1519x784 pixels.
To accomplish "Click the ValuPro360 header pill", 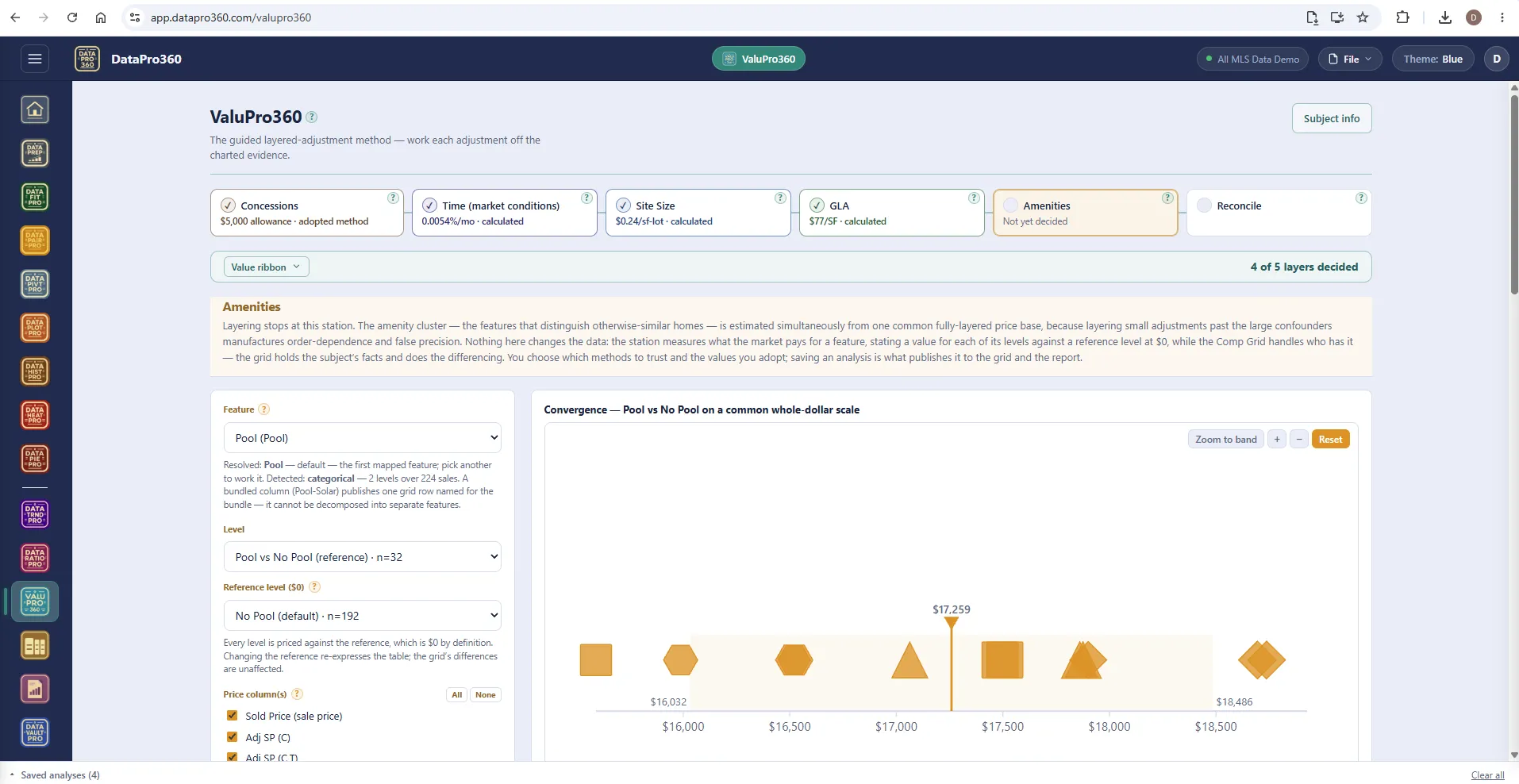I will 759,59.
